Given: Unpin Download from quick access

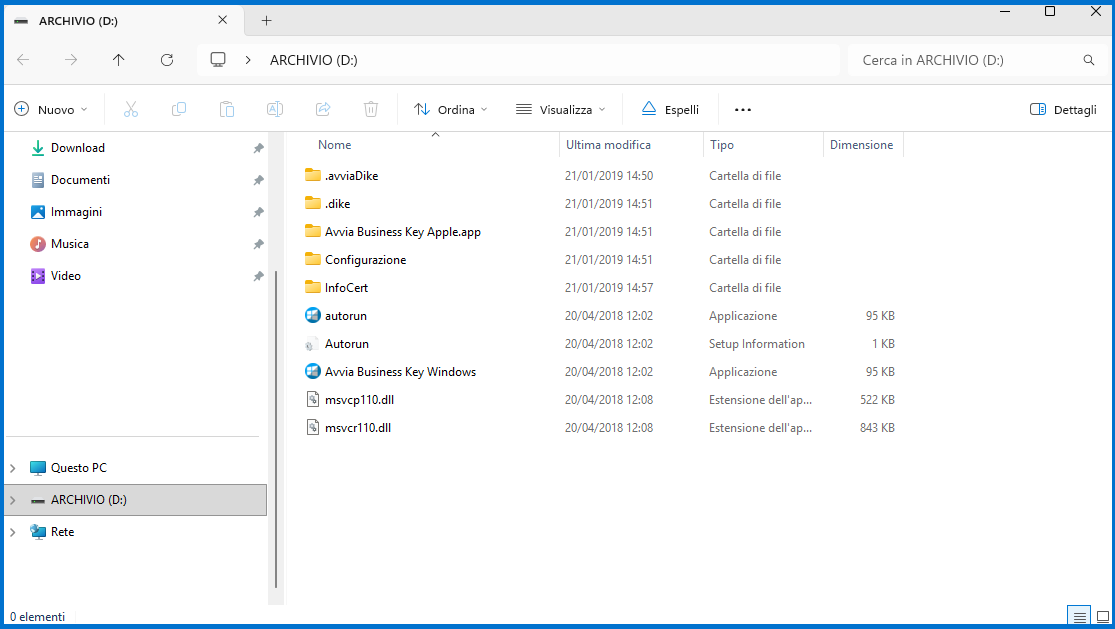Looking at the screenshot, I should pos(258,148).
